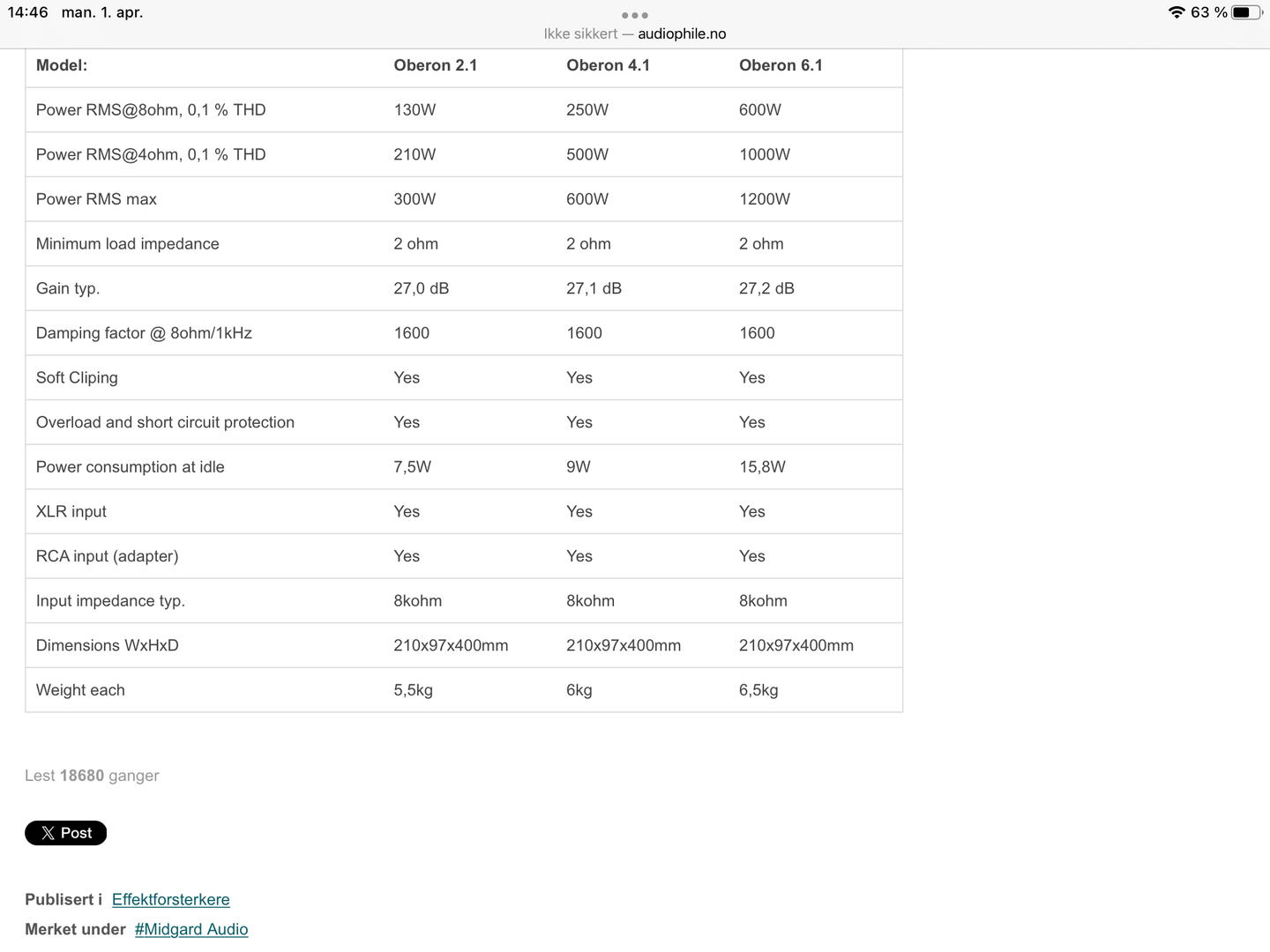Click the Oberon 2.1 column header
Image resolution: width=1270 pixels, height=952 pixels.
click(435, 65)
